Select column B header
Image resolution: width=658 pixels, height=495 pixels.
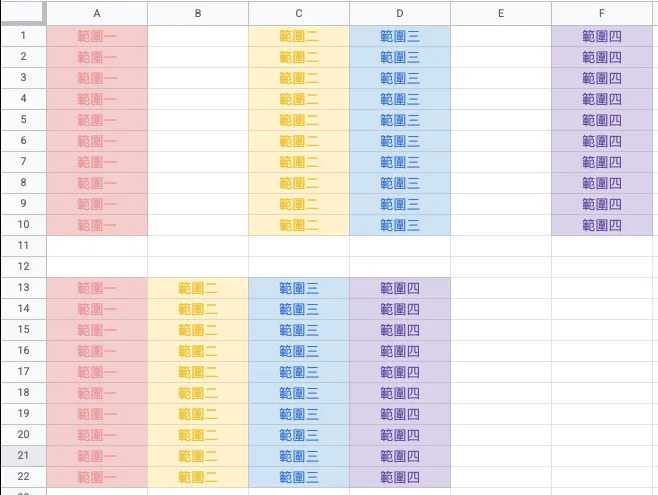point(198,13)
